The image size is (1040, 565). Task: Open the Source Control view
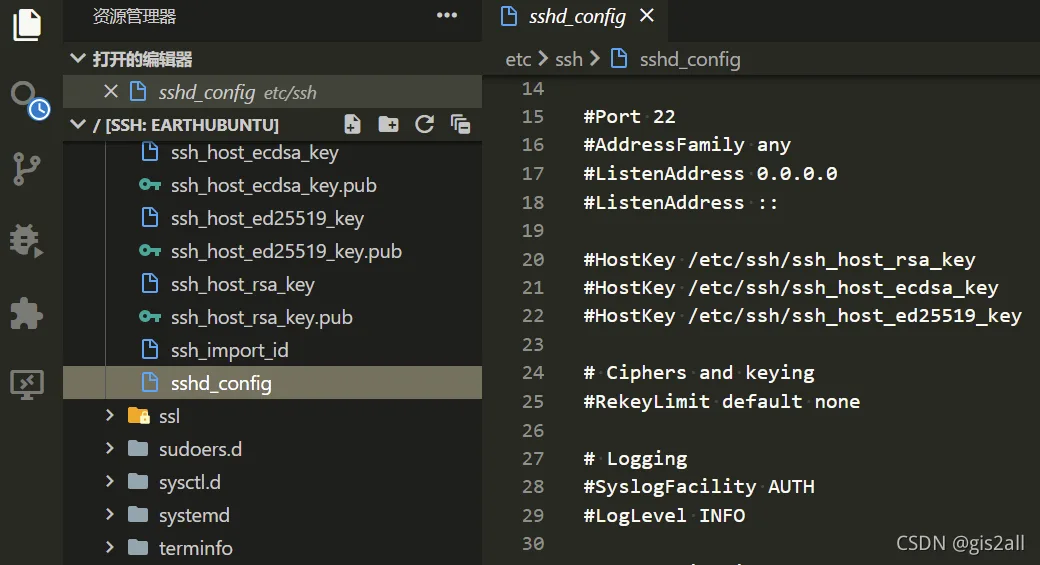pyautogui.click(x=27, y=170)
